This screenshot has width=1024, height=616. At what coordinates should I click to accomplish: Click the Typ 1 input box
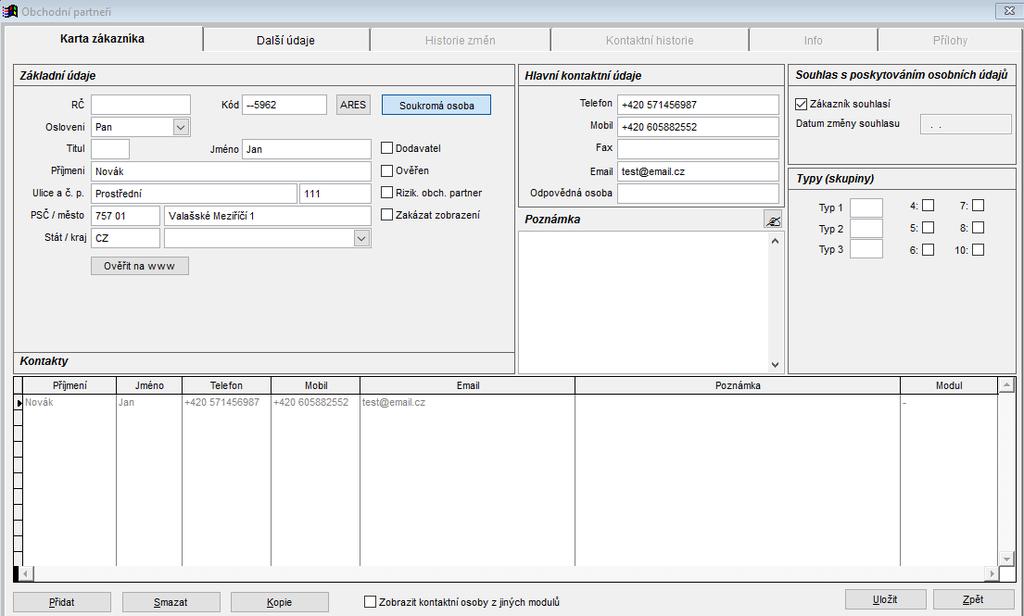(866, 208)
